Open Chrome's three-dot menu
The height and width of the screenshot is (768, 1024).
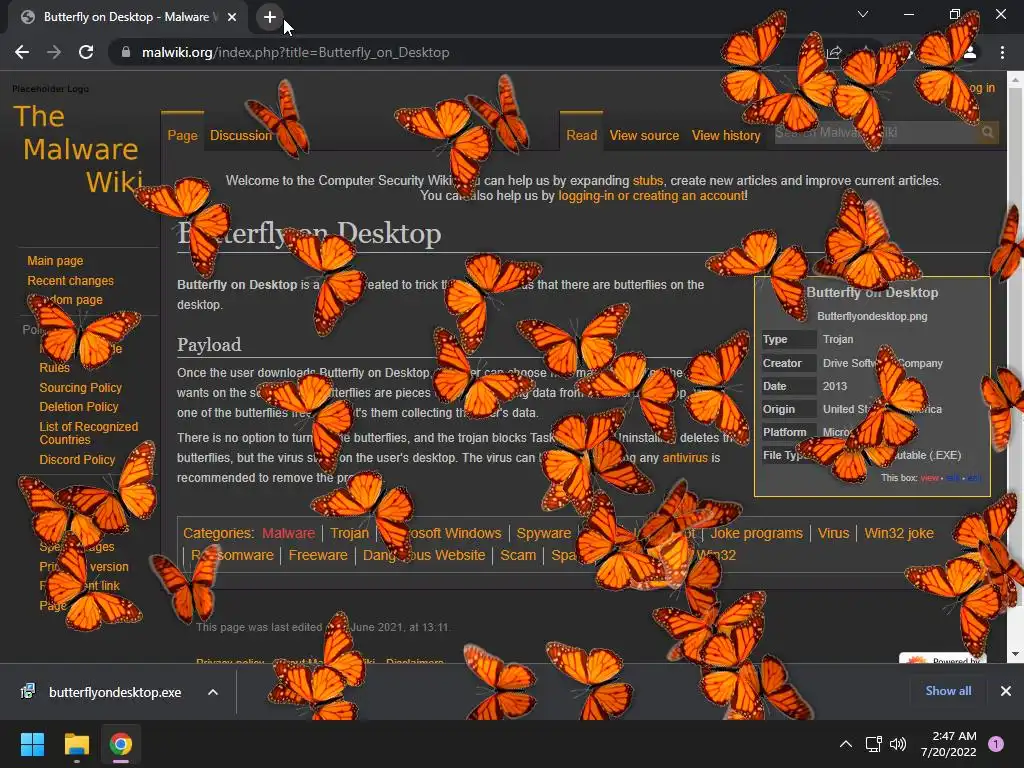1002,52
